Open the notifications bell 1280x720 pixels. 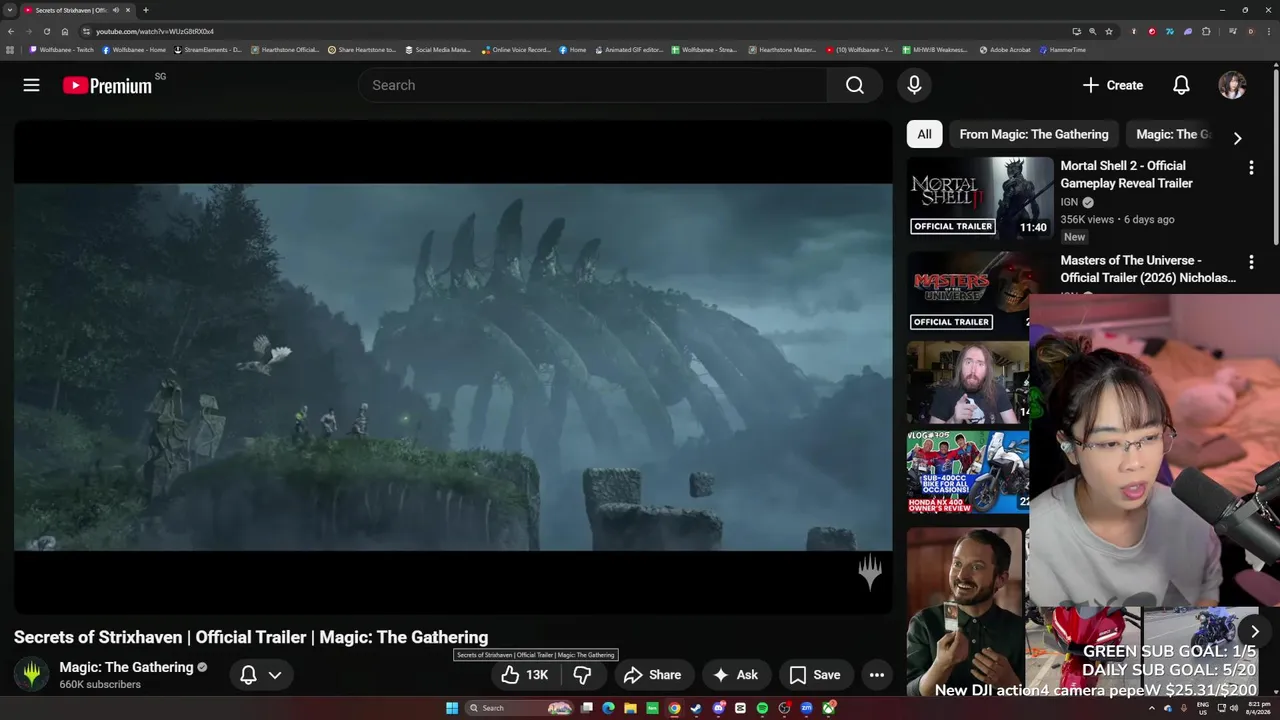1181,85
